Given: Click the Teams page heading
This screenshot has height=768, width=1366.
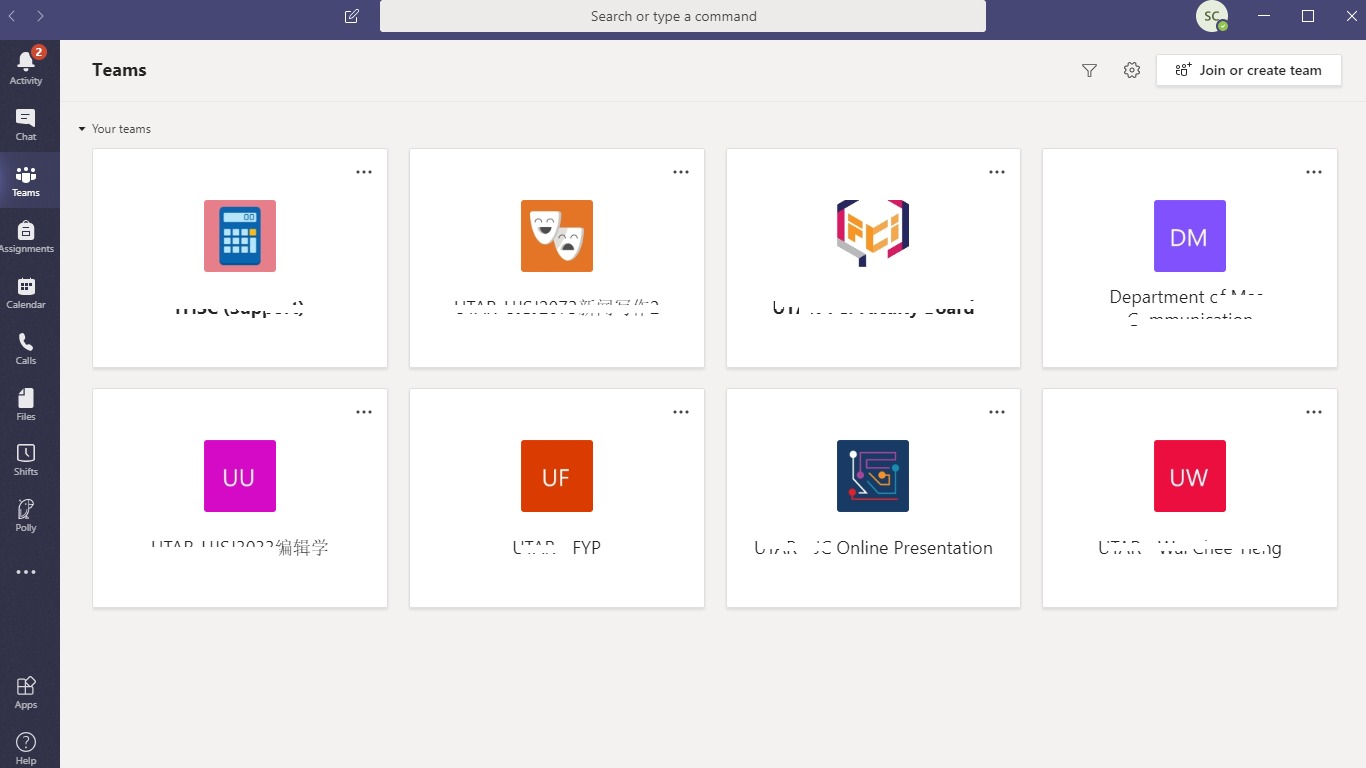Looking at the screenshot, I should (119, 70).
